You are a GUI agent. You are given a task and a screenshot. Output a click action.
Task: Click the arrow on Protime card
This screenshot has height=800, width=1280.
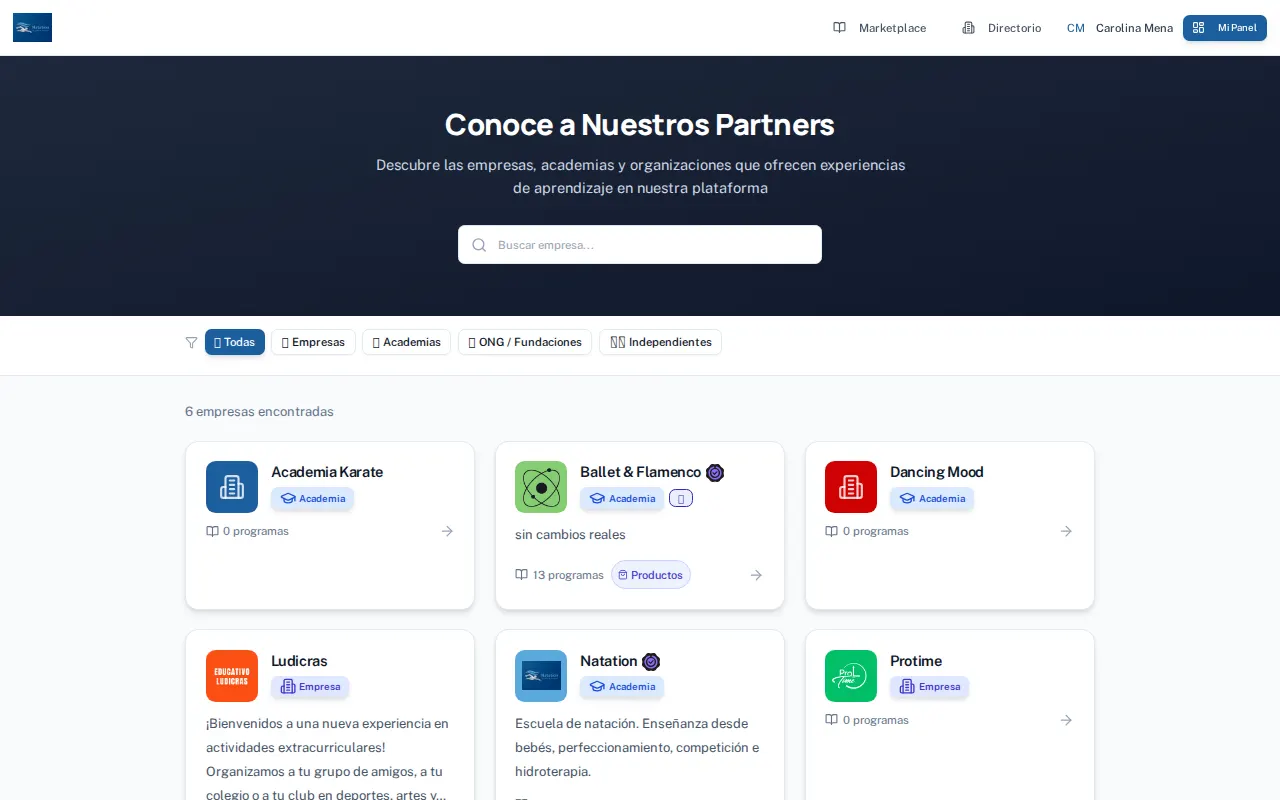1066,720
